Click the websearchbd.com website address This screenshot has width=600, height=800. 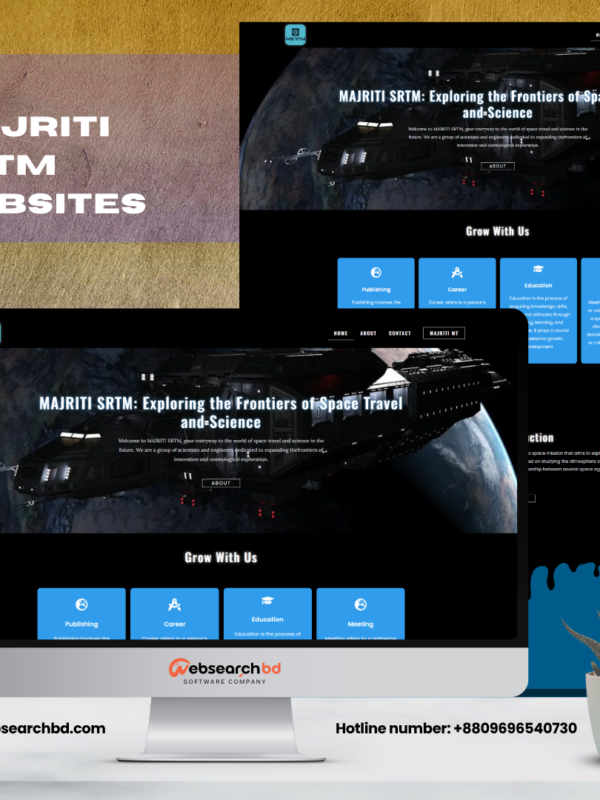pos(52,728)
